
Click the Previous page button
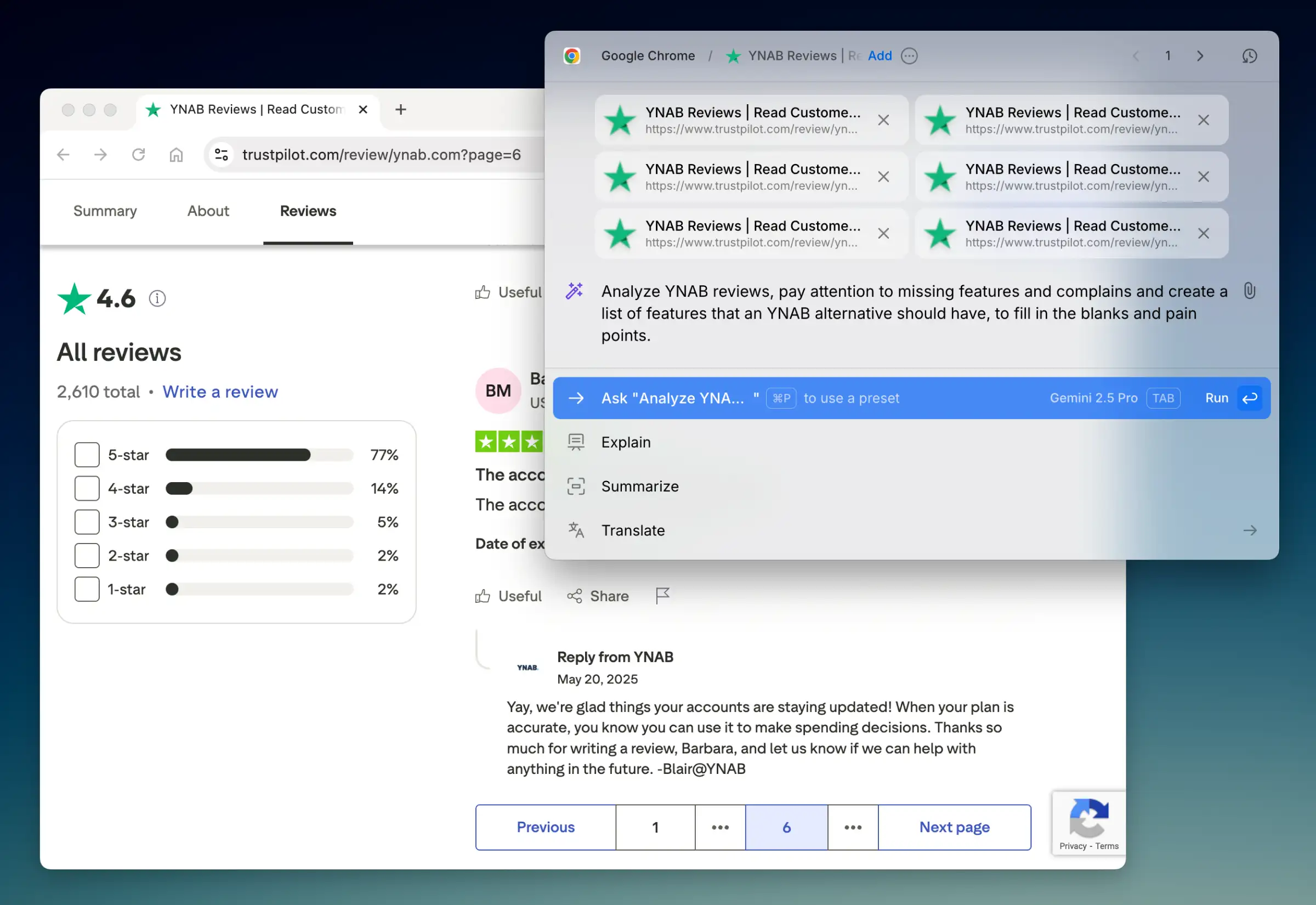tap(545, 827)
